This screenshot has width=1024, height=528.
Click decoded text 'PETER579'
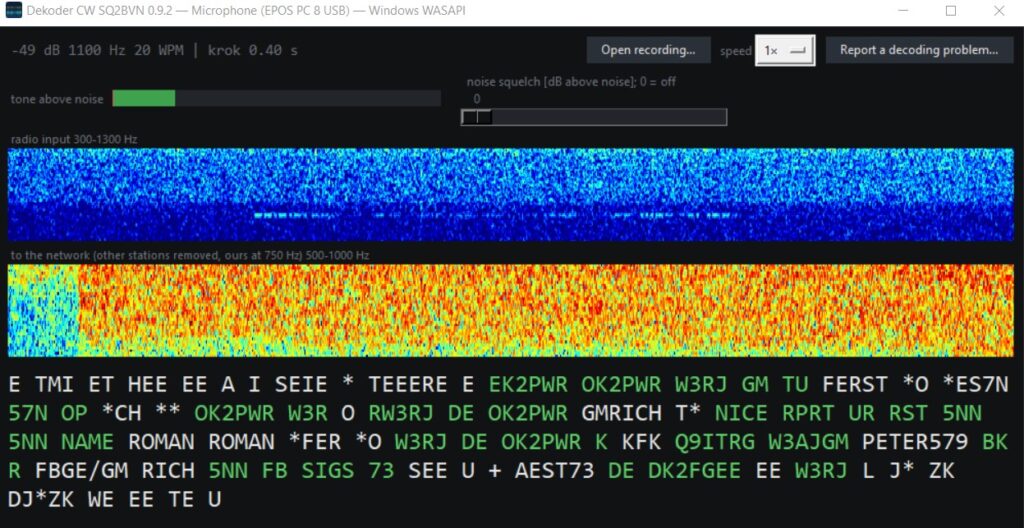916,442
